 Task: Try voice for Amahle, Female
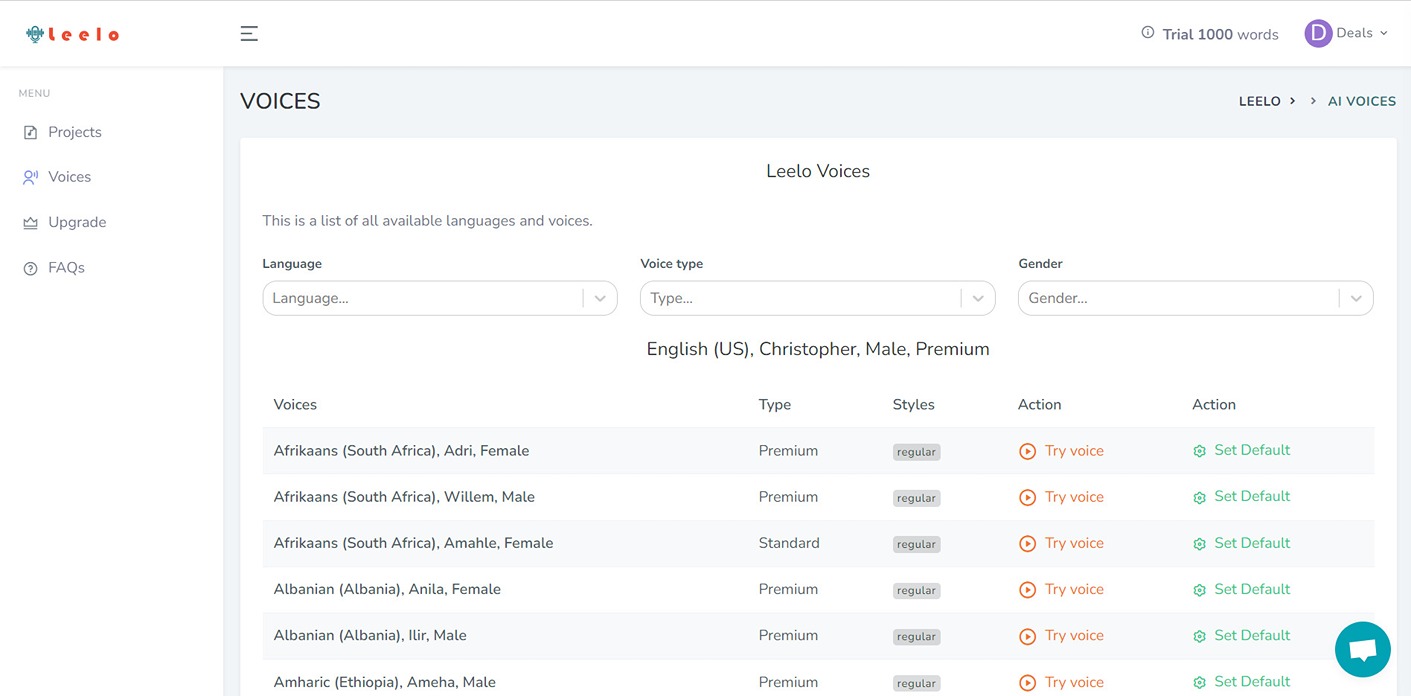tap(1061, 543)
